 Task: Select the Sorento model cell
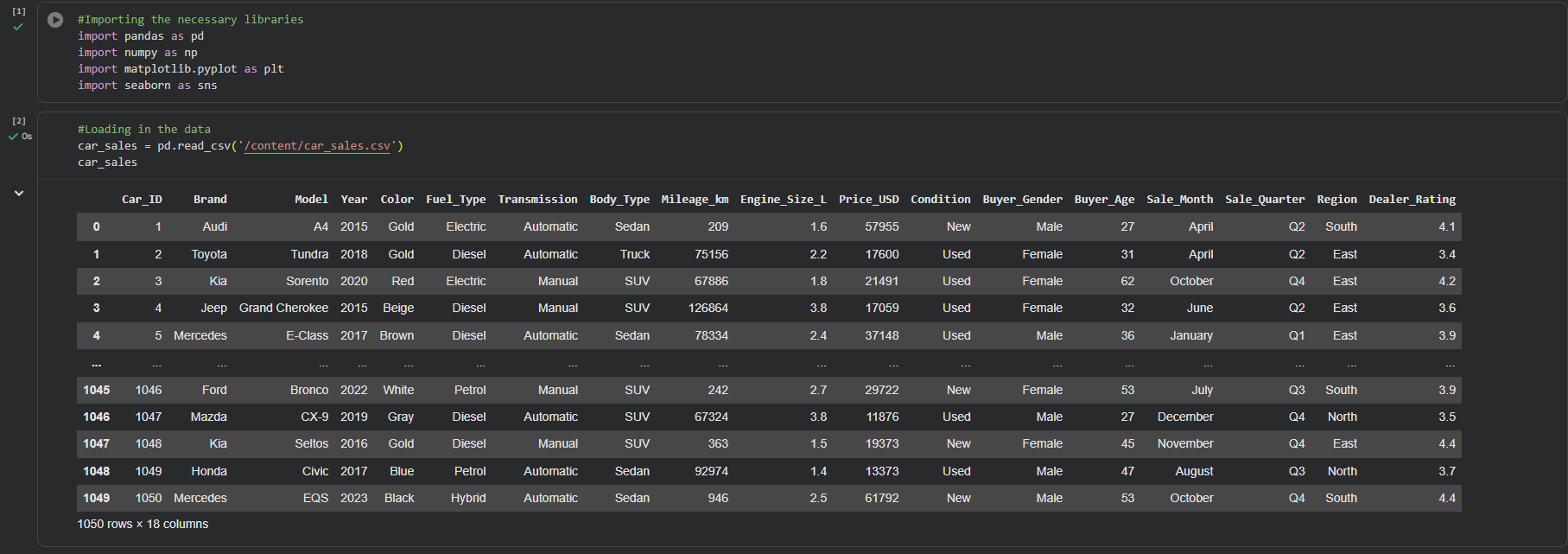(308, 281)
